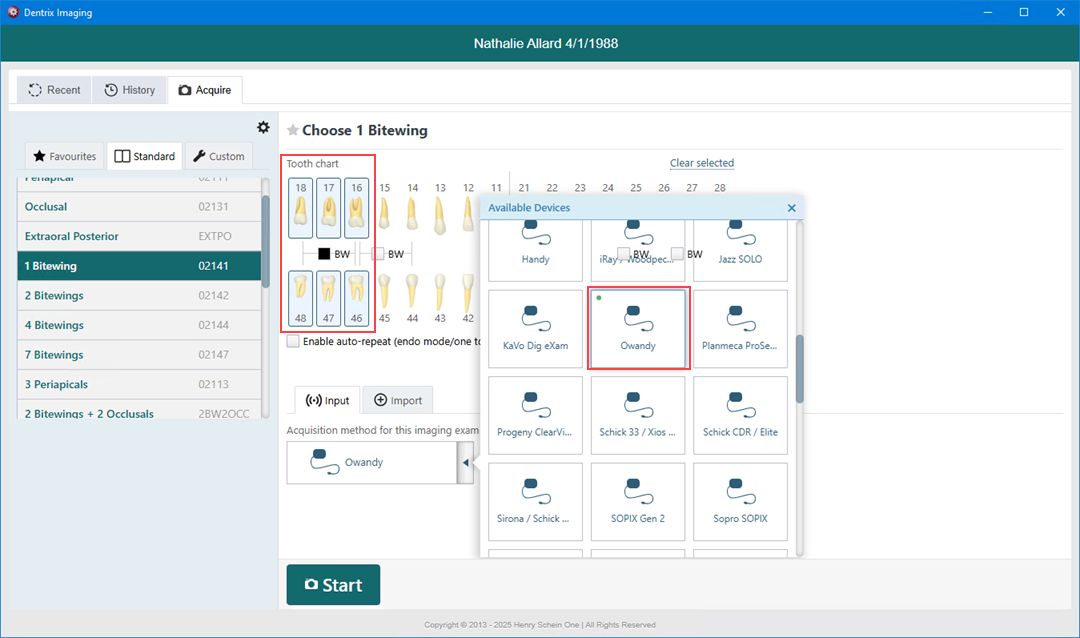Tick the second empty BW checkbox left of the popup

point(378,254)
